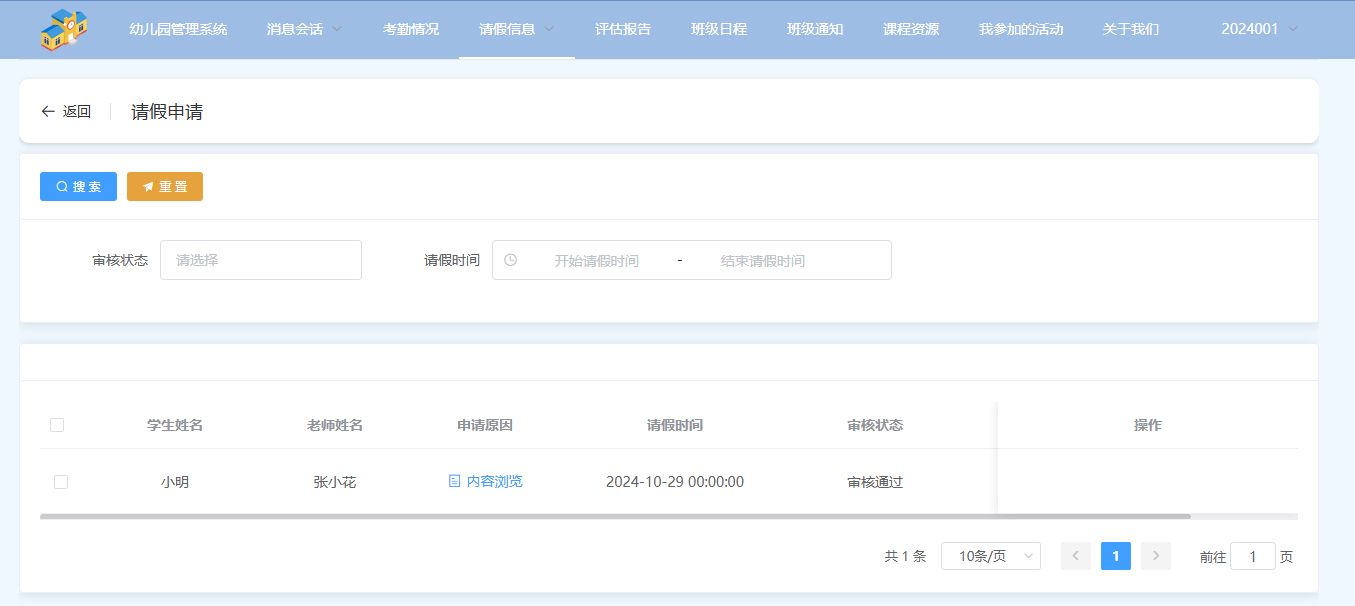Click the 学生姓名 column header
Viewport: 1355px width, 606px height.
click(x=175, y=425)
